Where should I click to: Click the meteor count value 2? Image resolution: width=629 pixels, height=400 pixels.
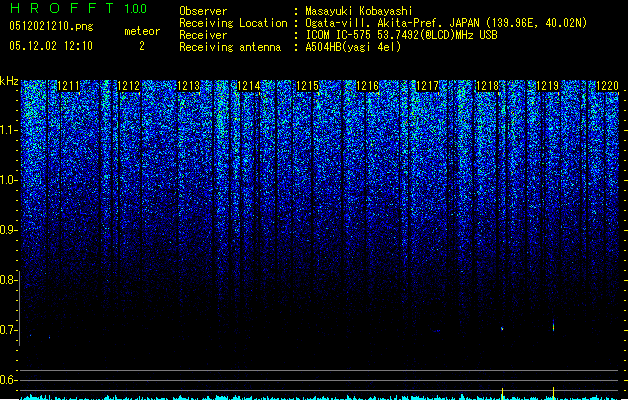tap(142, 46)
